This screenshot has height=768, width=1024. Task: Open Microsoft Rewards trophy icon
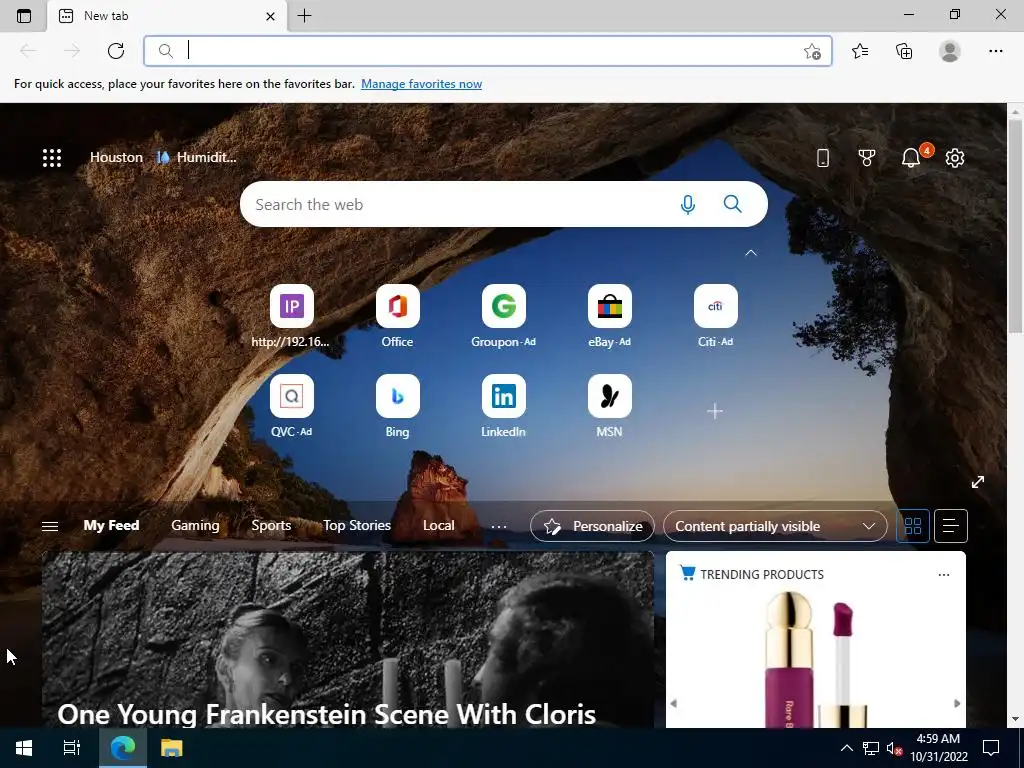pyautogui.click(x=867, y=157)
